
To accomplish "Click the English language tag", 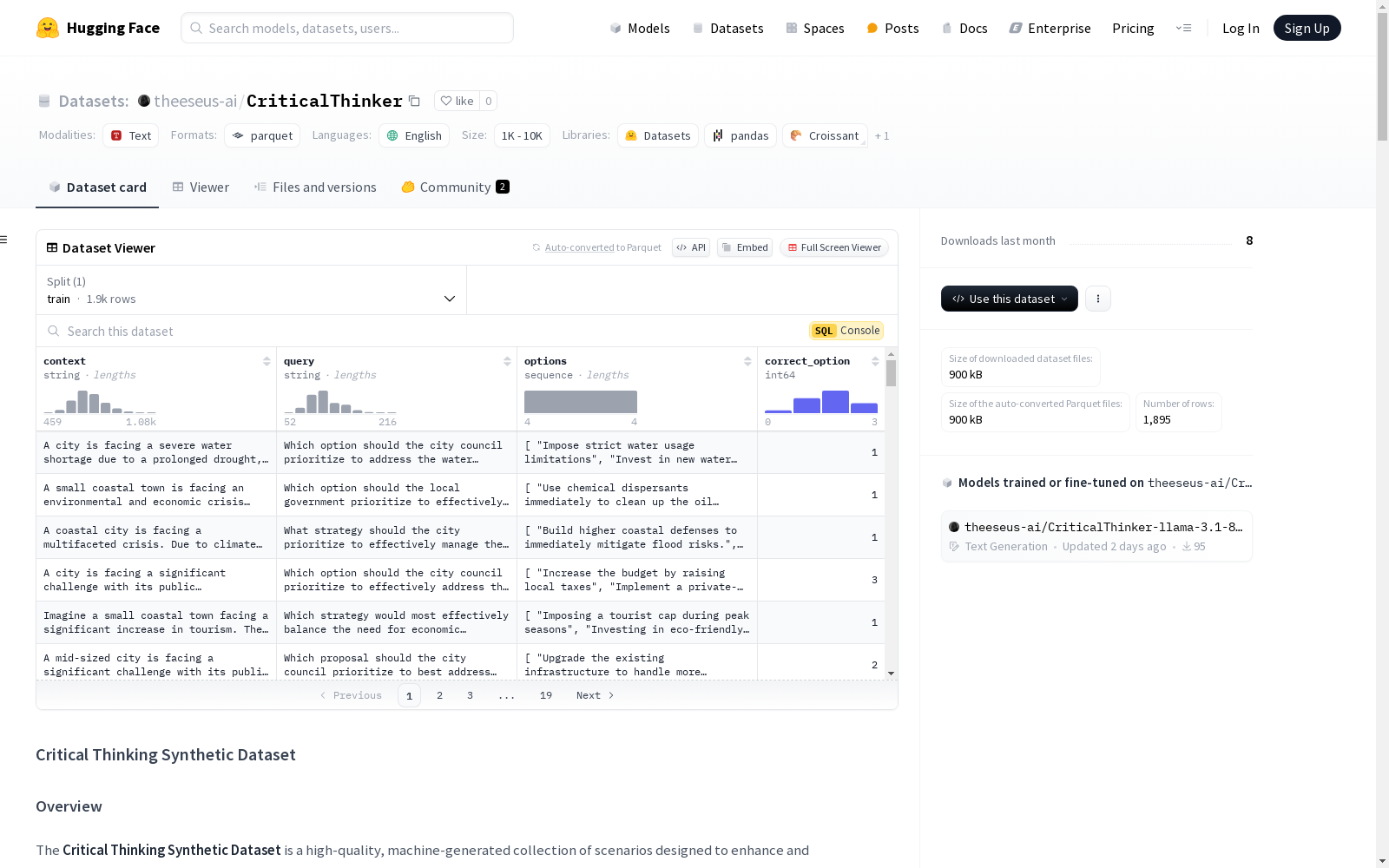I will pos(414,135).
